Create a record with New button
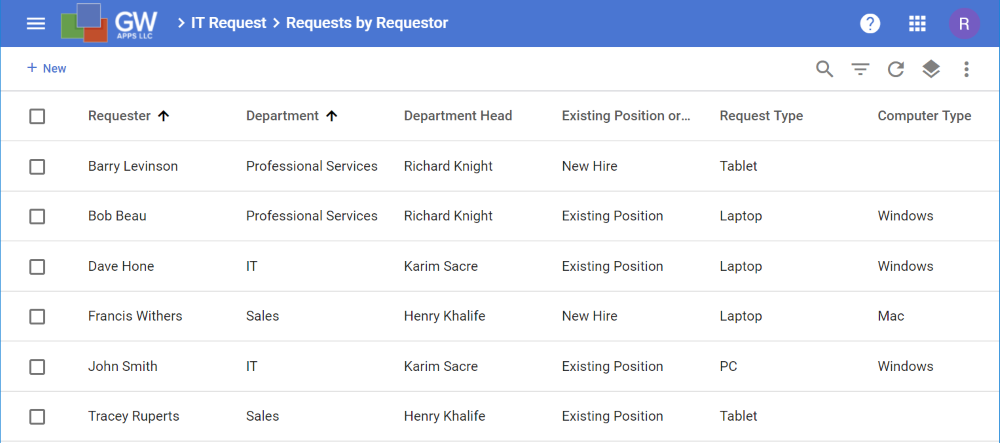The width and height of the screenshot is (1000, 443). click(47, 68)
